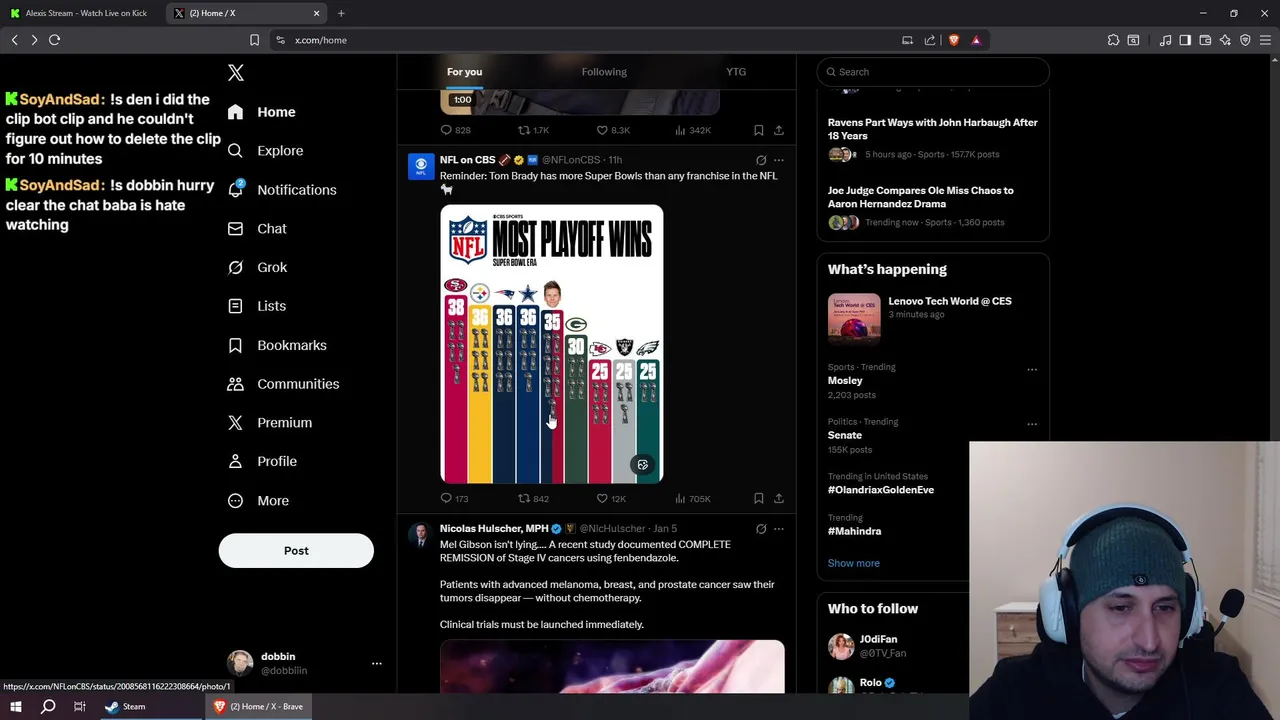This screenshot has height=720, width=1280.
Task: Bookmark this page in Brave
Action: [254, 40]
